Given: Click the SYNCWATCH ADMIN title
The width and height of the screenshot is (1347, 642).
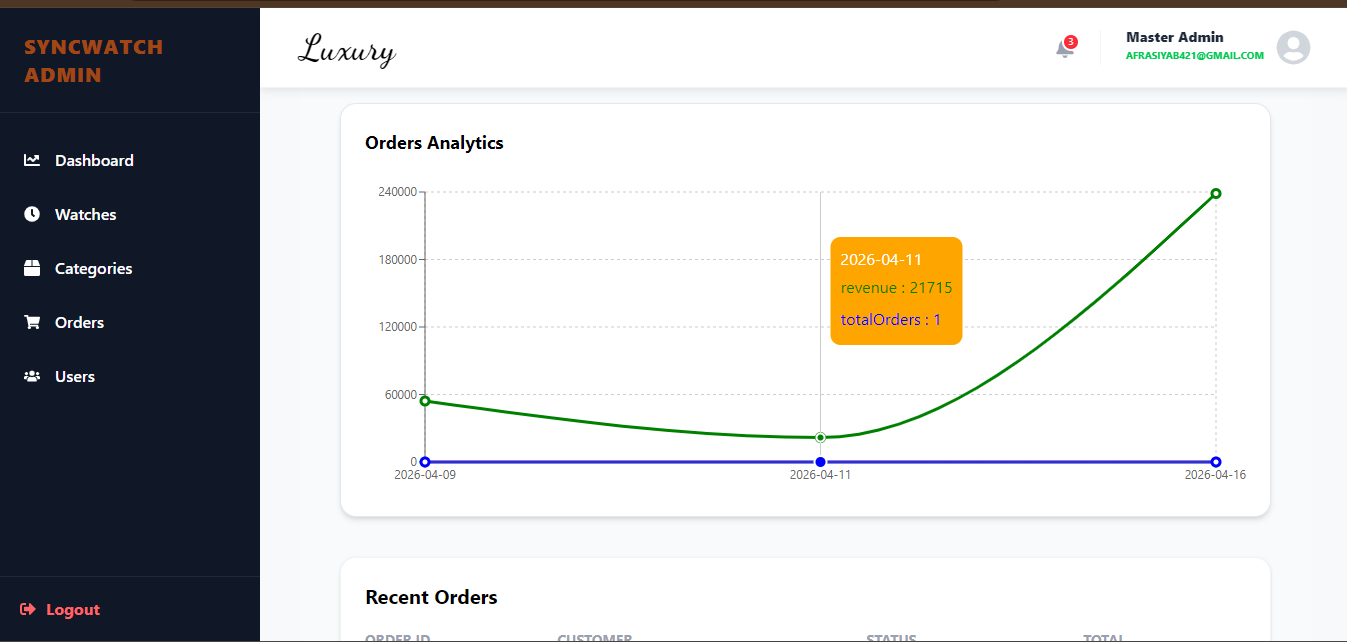Looking at the screenshot, I should [93, 61].
